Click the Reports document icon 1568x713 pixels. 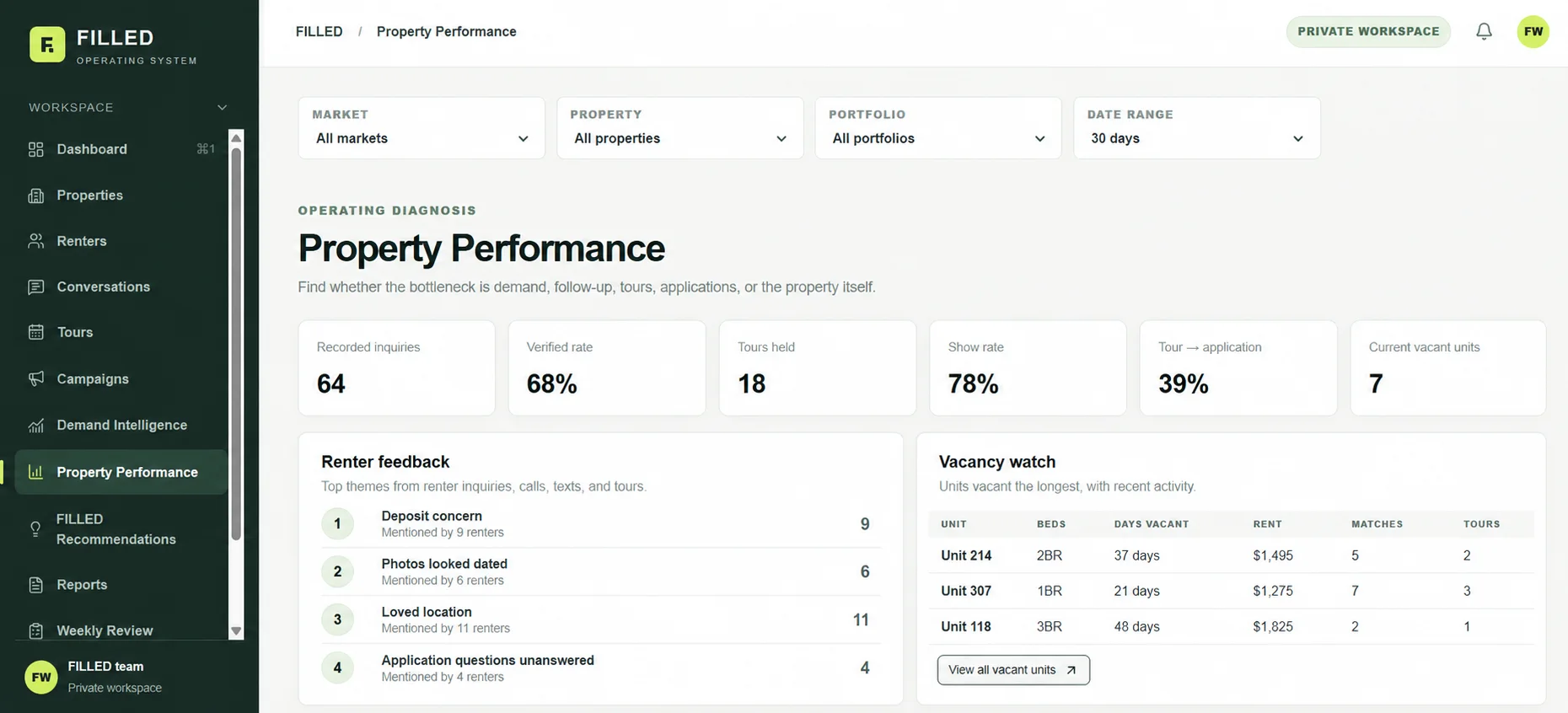tap(35, 585)
